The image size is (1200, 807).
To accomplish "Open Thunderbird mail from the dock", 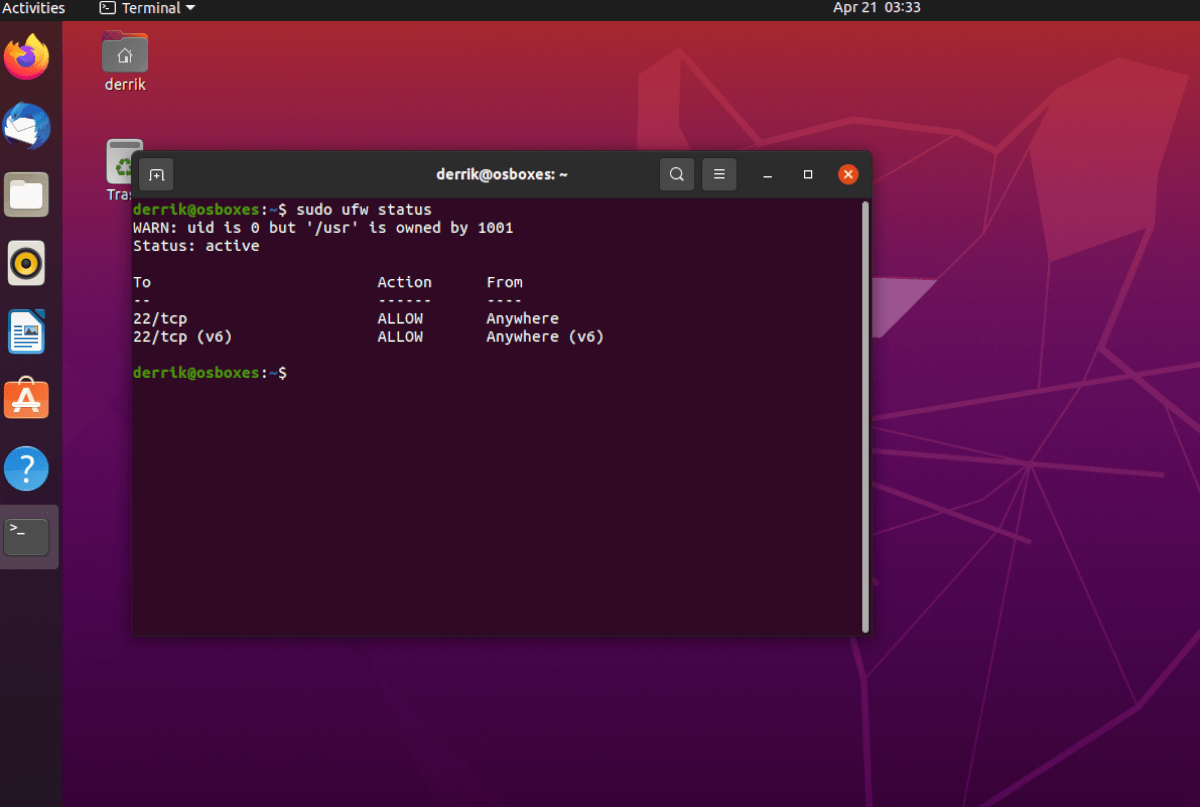I will tap(27, 126).
